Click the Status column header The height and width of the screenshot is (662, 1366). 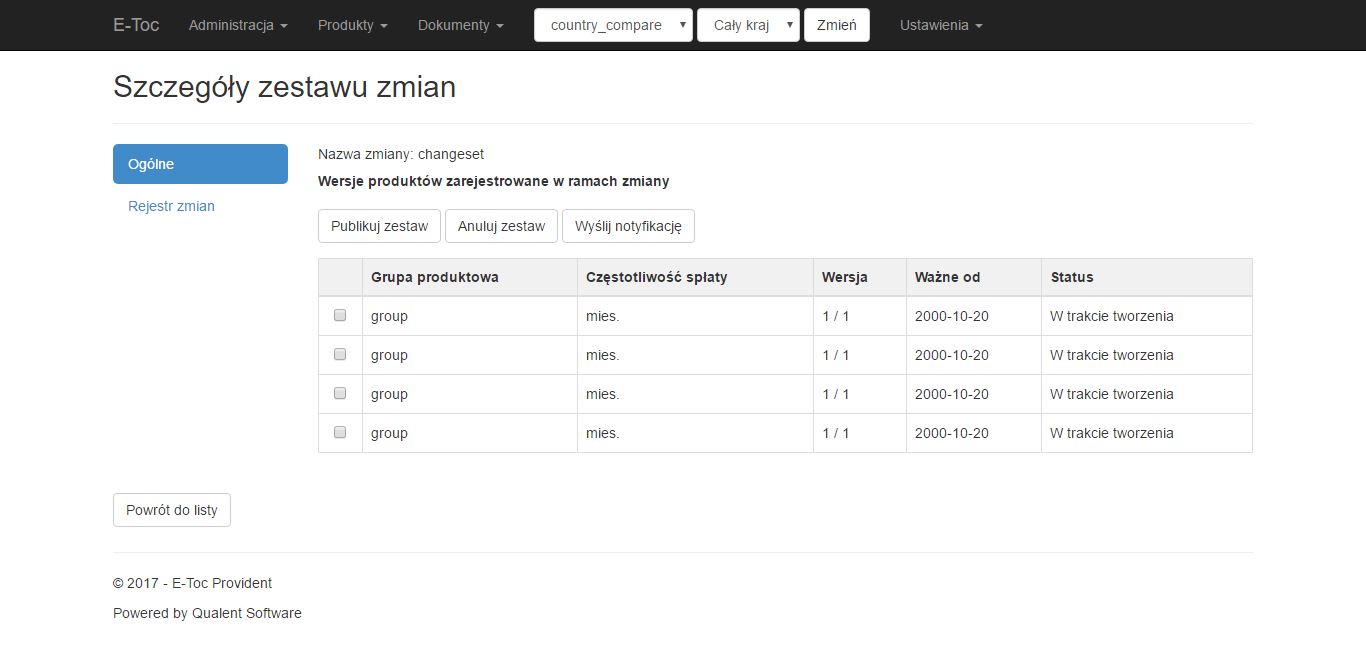1147,277
